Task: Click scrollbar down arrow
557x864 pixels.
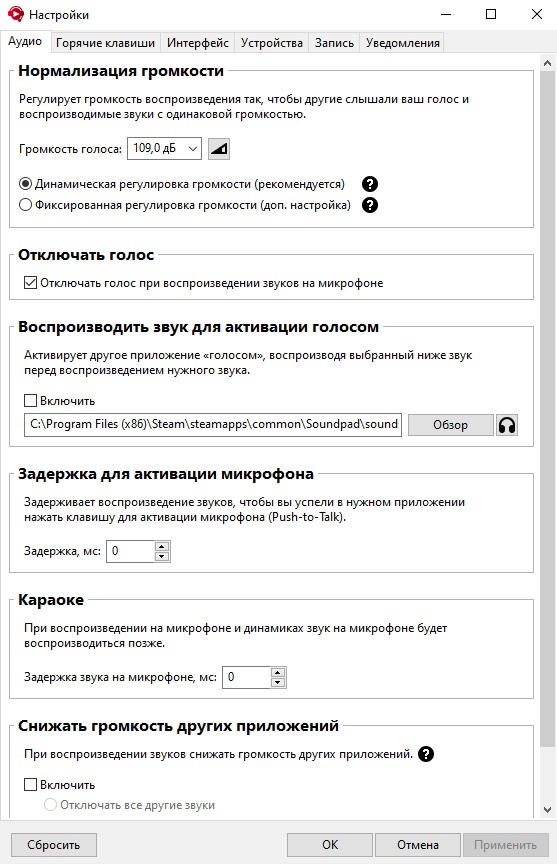Action: coord(547,810)
